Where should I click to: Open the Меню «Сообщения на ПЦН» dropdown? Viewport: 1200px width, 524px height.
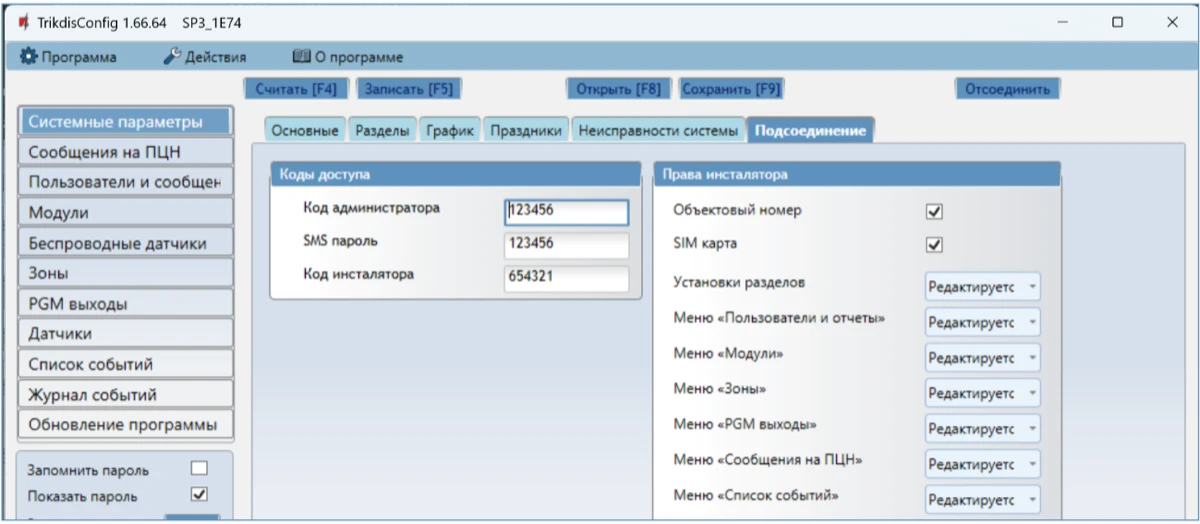coord(982,464)
